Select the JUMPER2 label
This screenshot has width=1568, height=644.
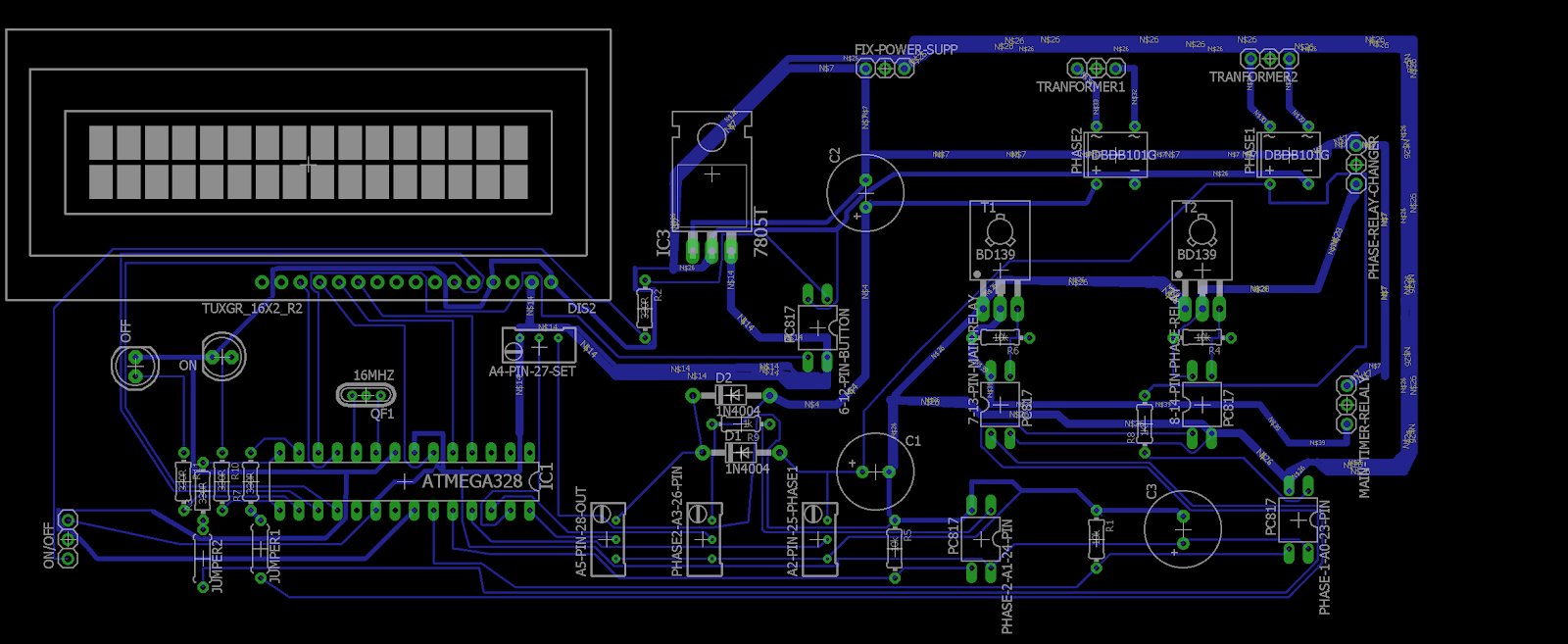[218, 566]
